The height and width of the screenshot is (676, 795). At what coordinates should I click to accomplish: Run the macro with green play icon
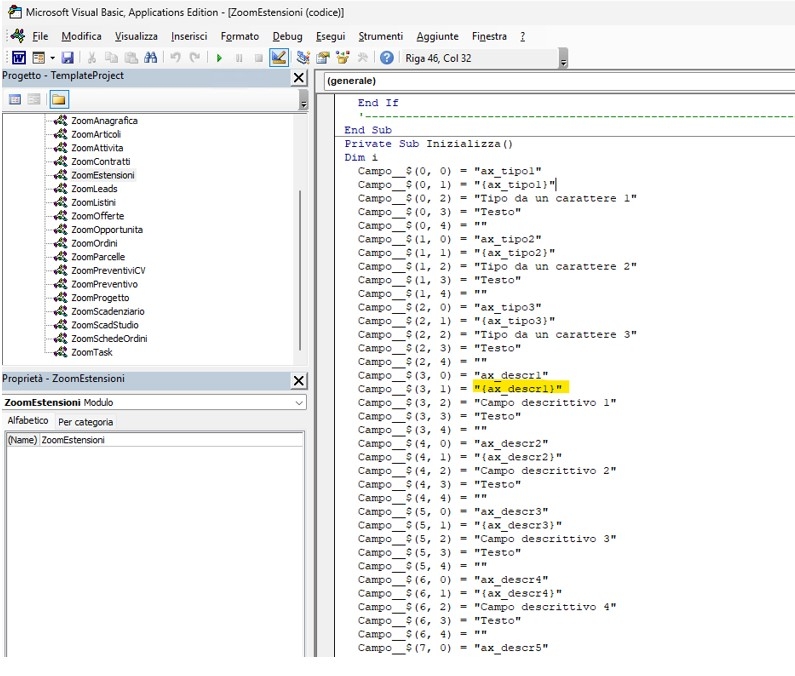[219, 58]
